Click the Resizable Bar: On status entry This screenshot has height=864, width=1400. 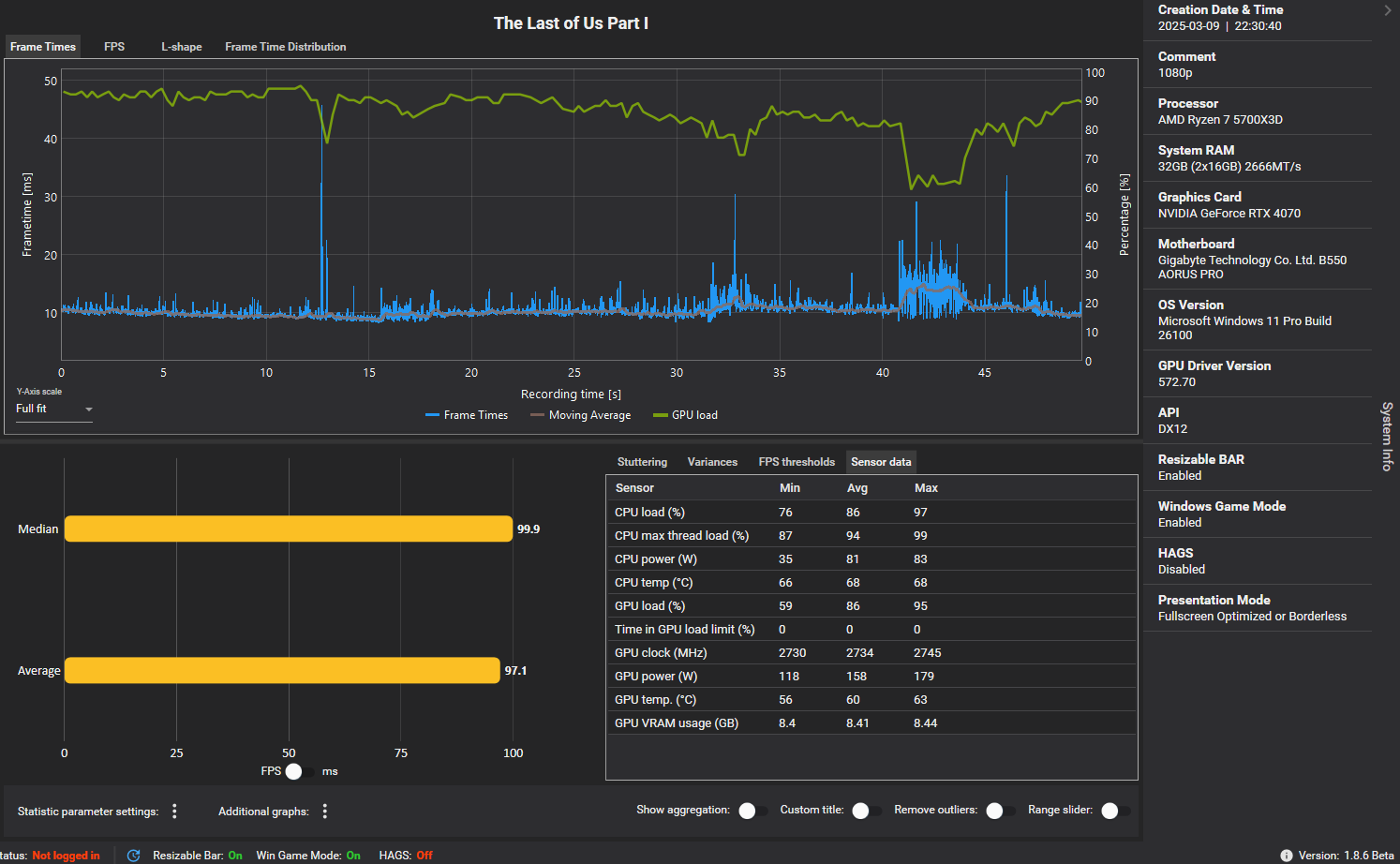tap(198, 856)
